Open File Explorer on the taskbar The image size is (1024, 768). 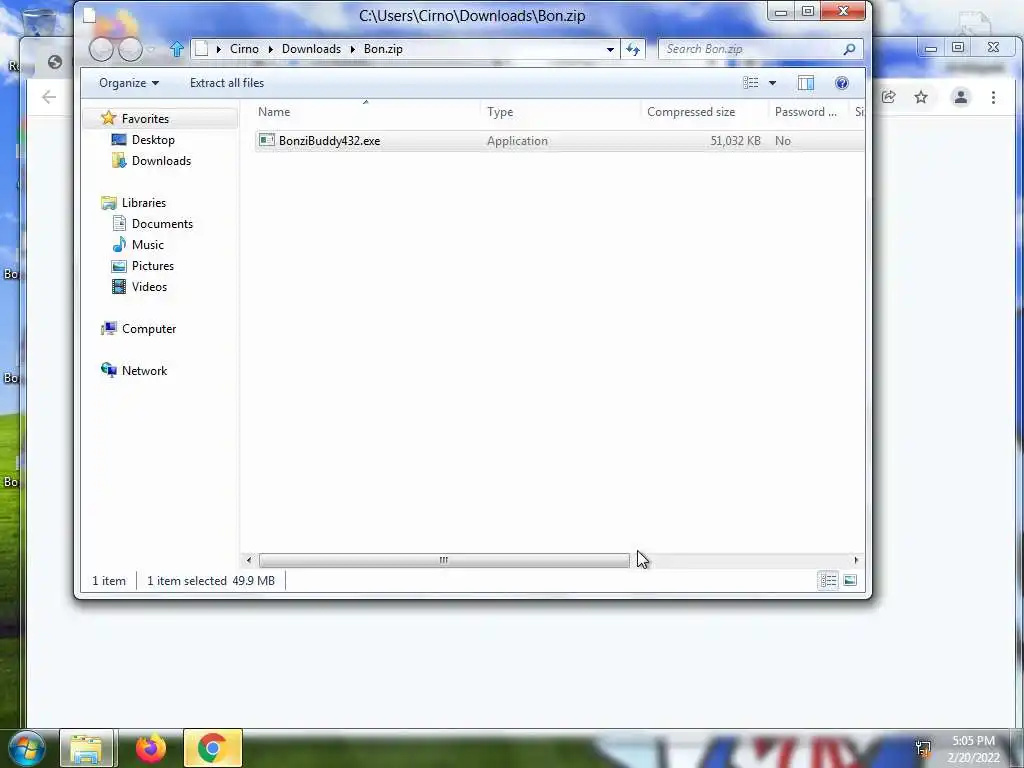pos(87,749)
